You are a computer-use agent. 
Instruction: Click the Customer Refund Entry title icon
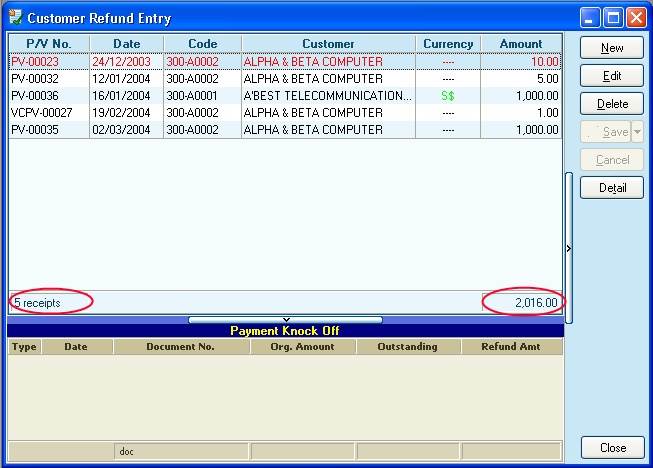[x=15, y=17]
